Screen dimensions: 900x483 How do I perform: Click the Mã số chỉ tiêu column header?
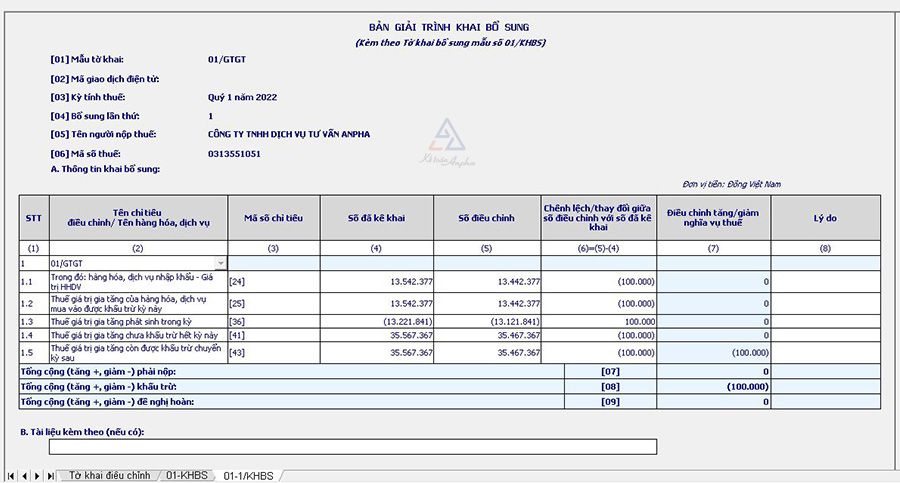273,217
